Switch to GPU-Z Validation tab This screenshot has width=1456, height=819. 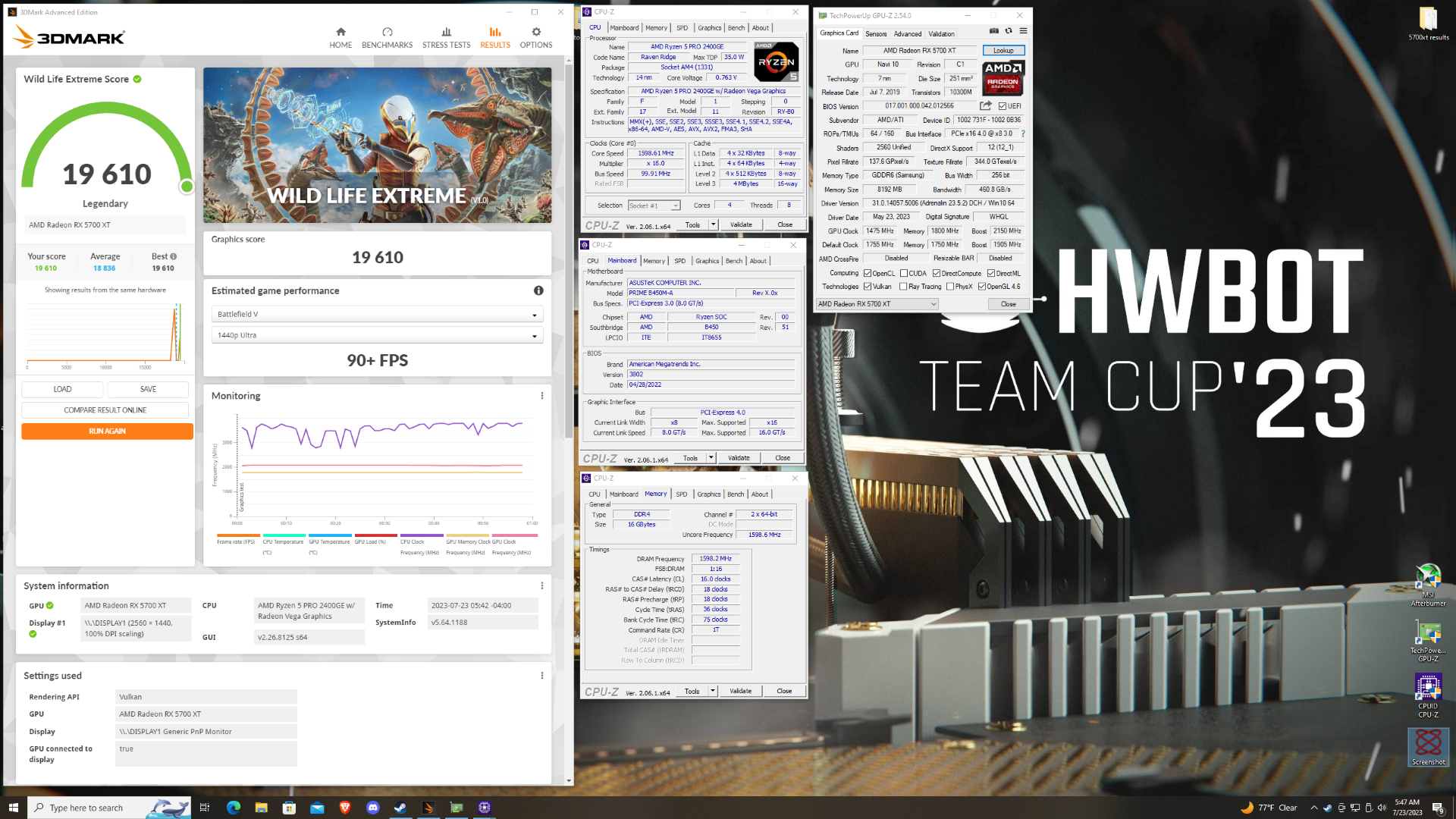point(942,33)
